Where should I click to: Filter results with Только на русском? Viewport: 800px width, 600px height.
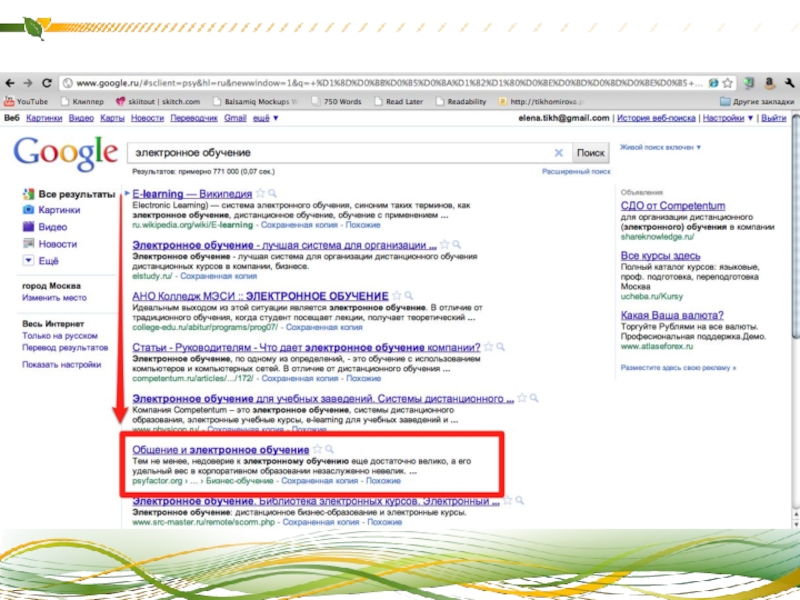click(x=60, y=336)
